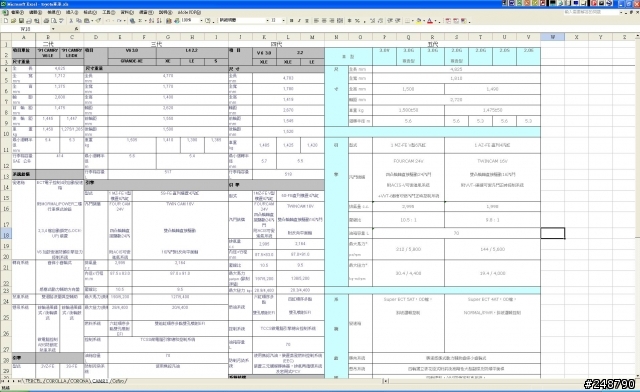Toggle Bold formatting
The width and height of the screenshot is (640, 392).
pos(291,20)
